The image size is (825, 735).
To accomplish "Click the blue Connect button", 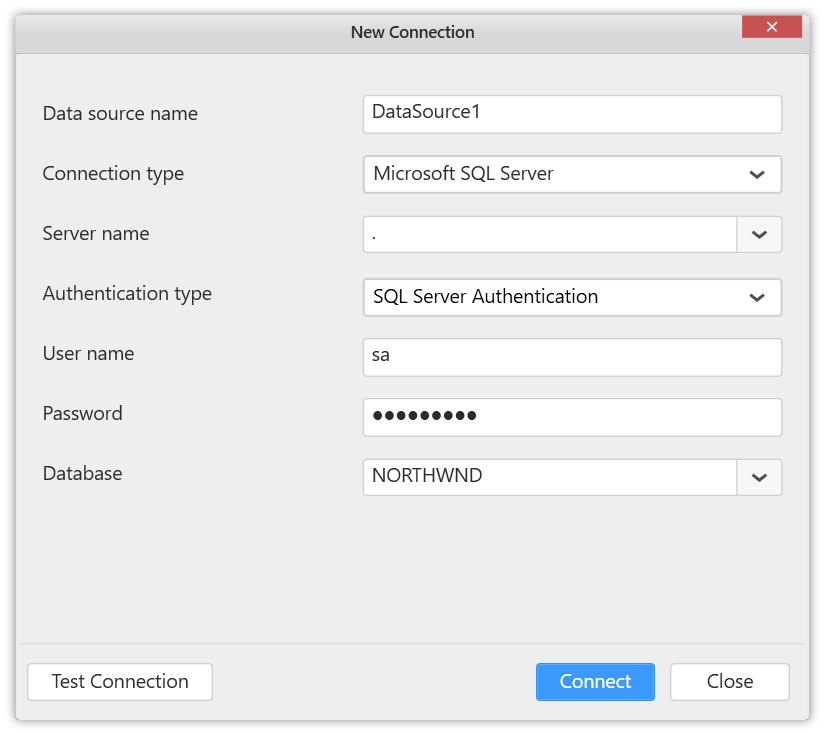I will point(595,682).
